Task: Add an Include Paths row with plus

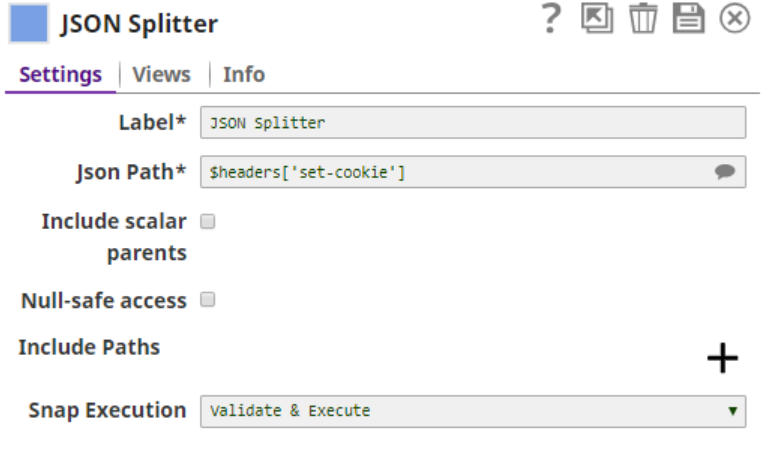Action: (722, 358)
